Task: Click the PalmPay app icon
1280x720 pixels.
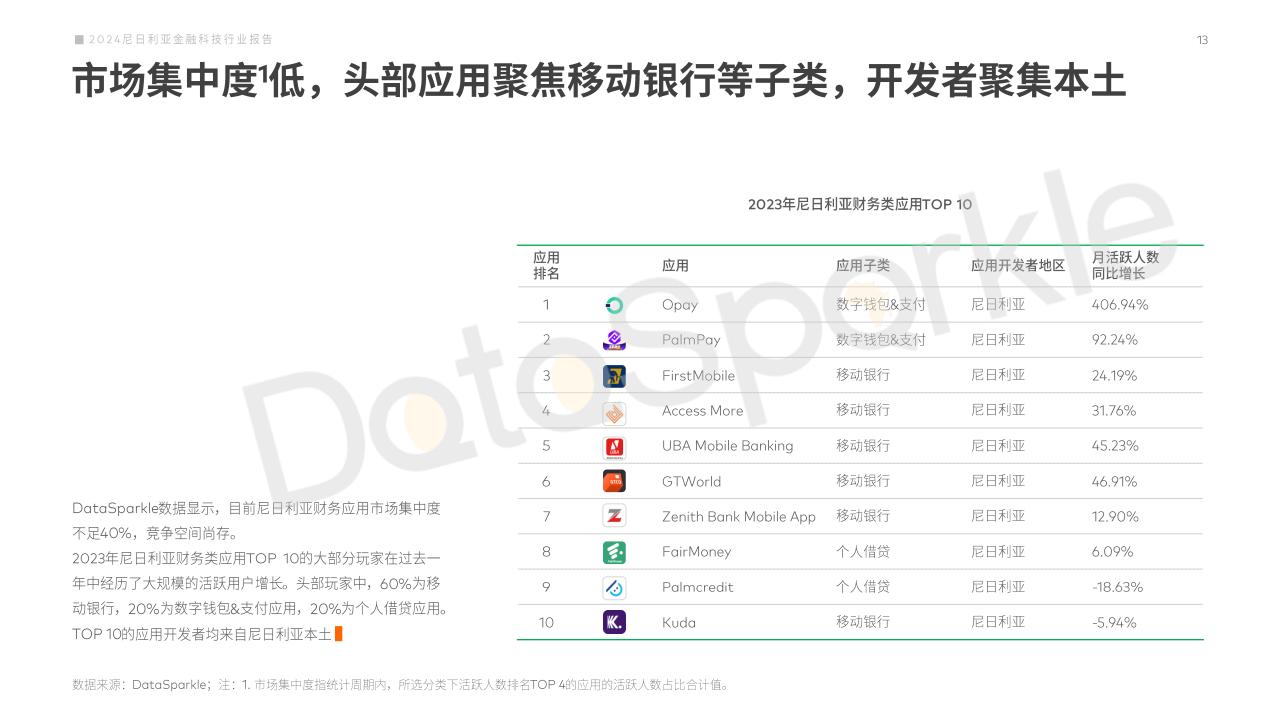Action: [614, 340]
